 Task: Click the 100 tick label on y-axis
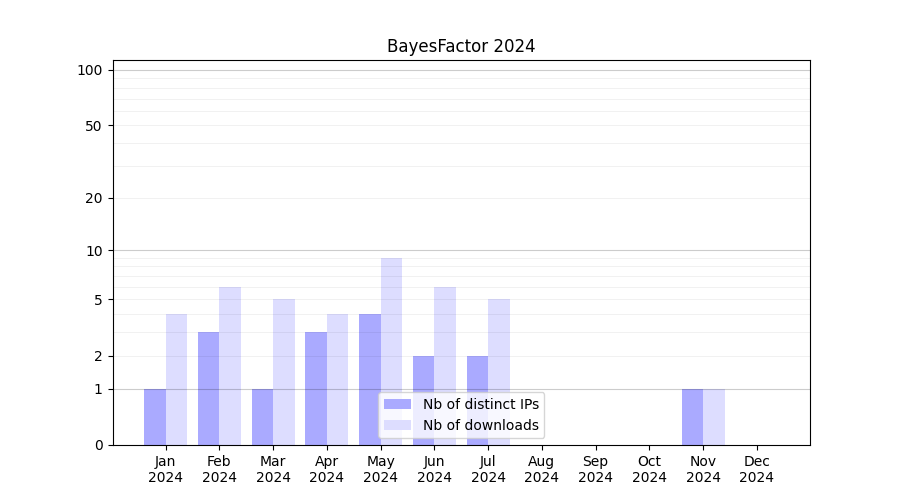pyautogui.click(x=90, y=70)
